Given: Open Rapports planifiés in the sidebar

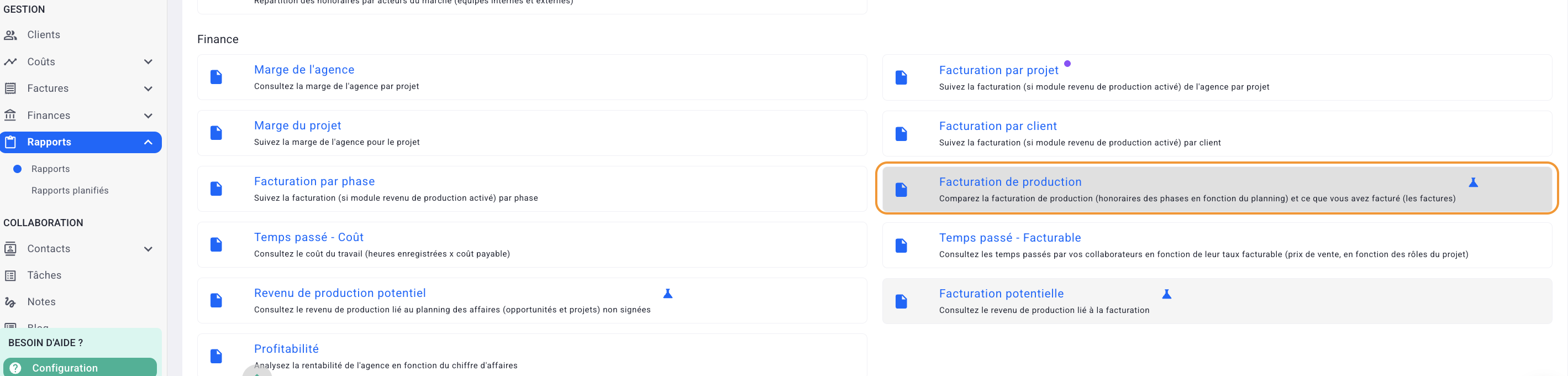Looking at the screenshot, I should [70, 191].
